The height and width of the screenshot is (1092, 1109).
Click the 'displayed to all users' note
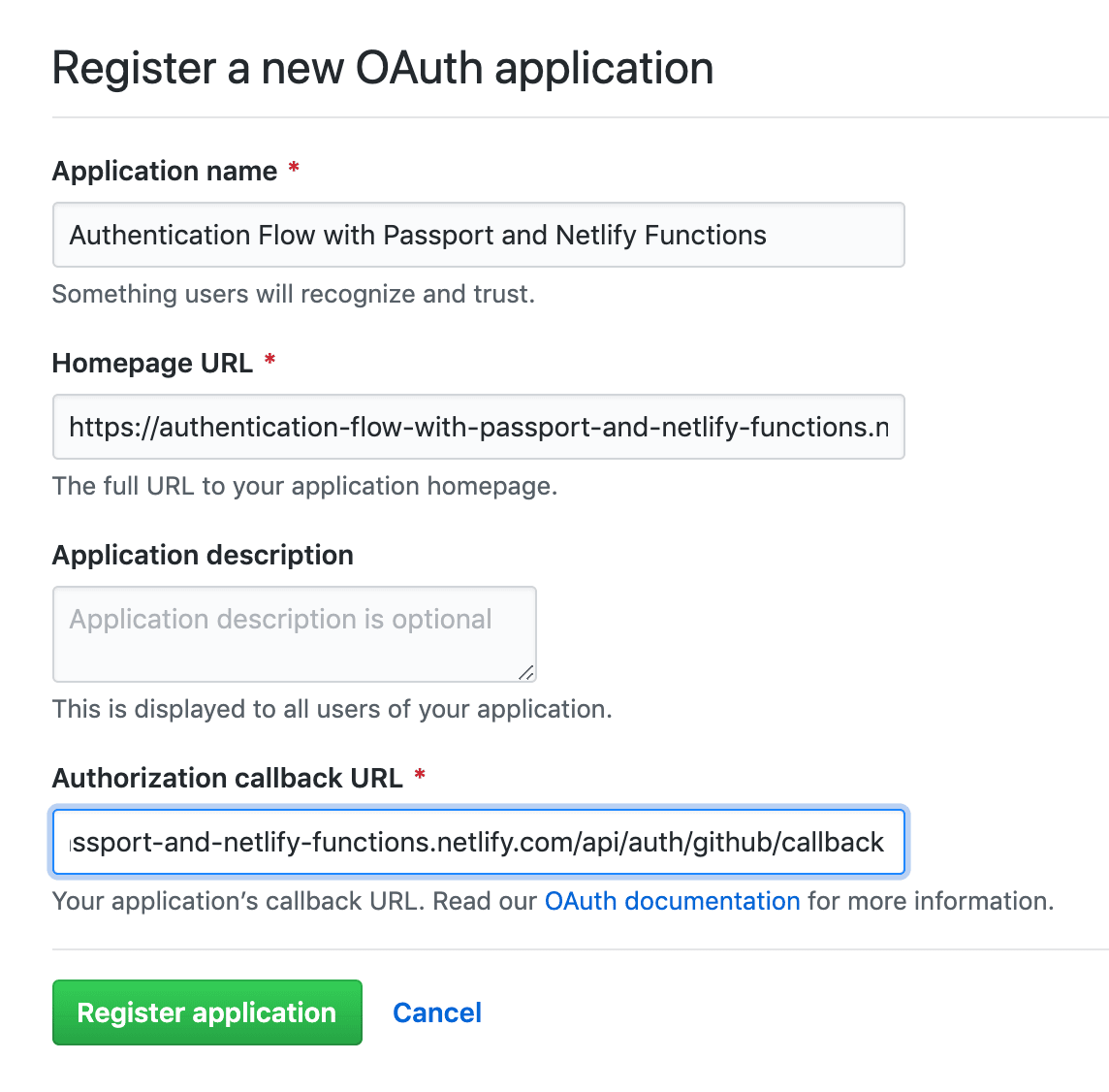pyautogui.click(x=332, y=709)
